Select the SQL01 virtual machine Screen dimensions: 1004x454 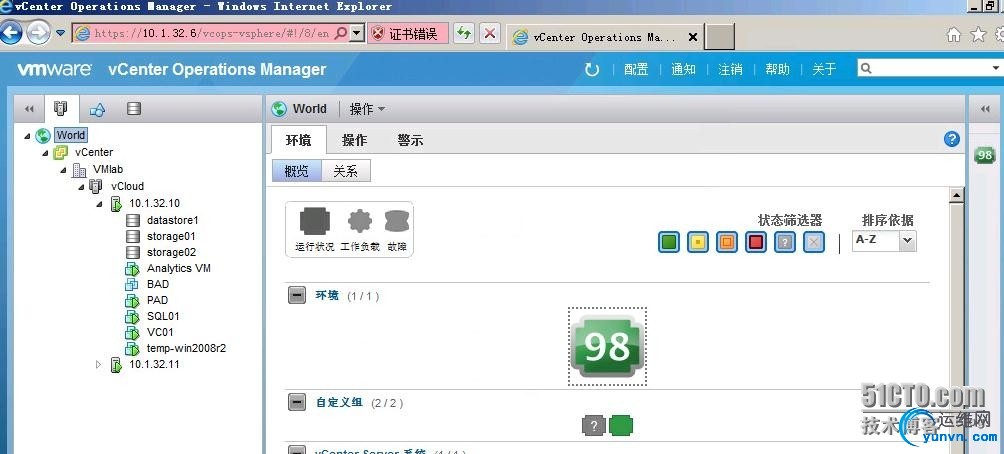[163, 316]
